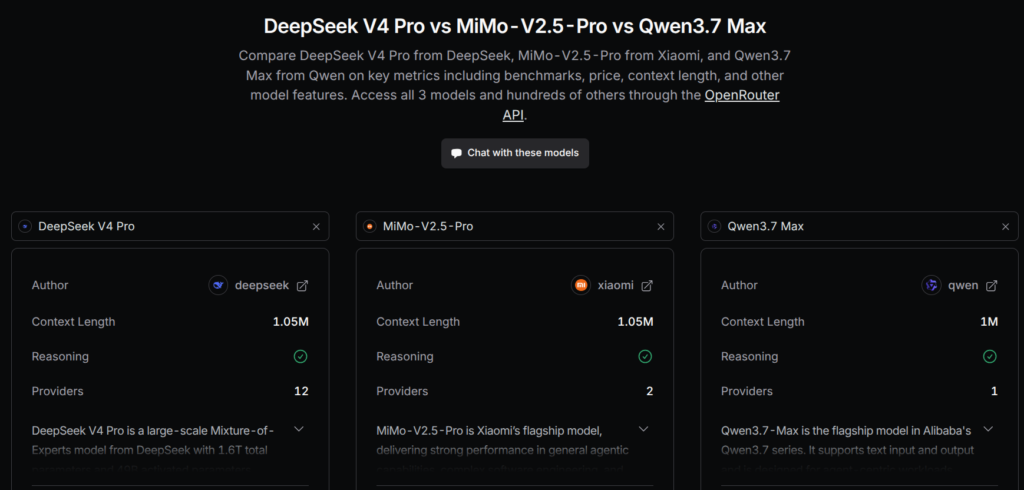This screenshot has height=490, width=1024.
Task: Open xiaomi author external link icon
Action: pyautogui.click(x=647, y=286)
